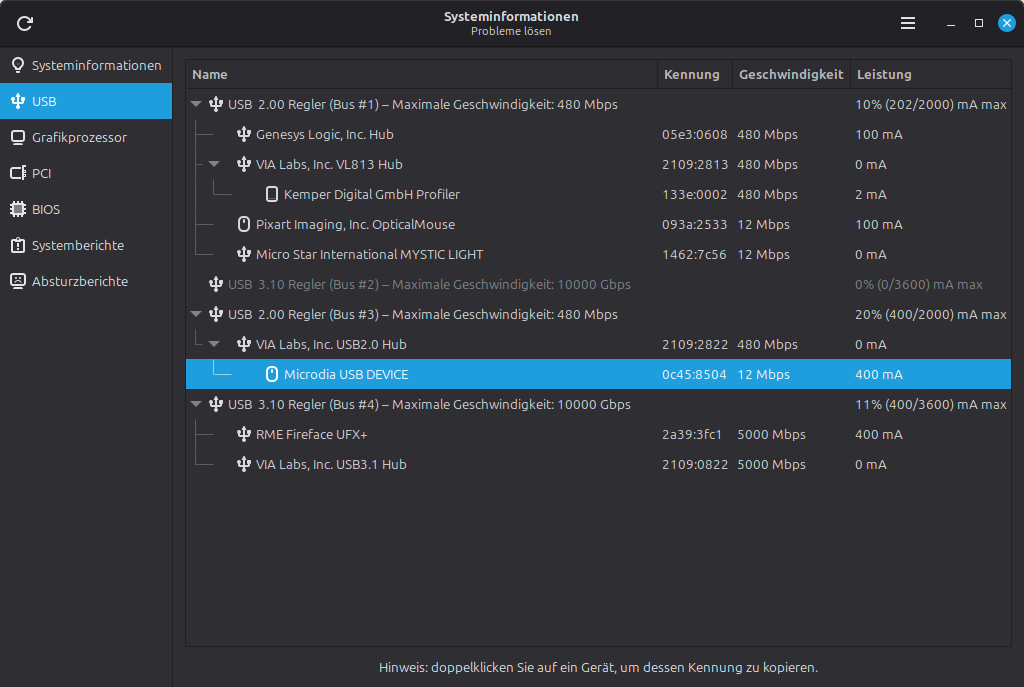Collapse the VIA Labs USB2.0 Hub node
Screen dimensions: 1024x687
click(x=214, y=344)
